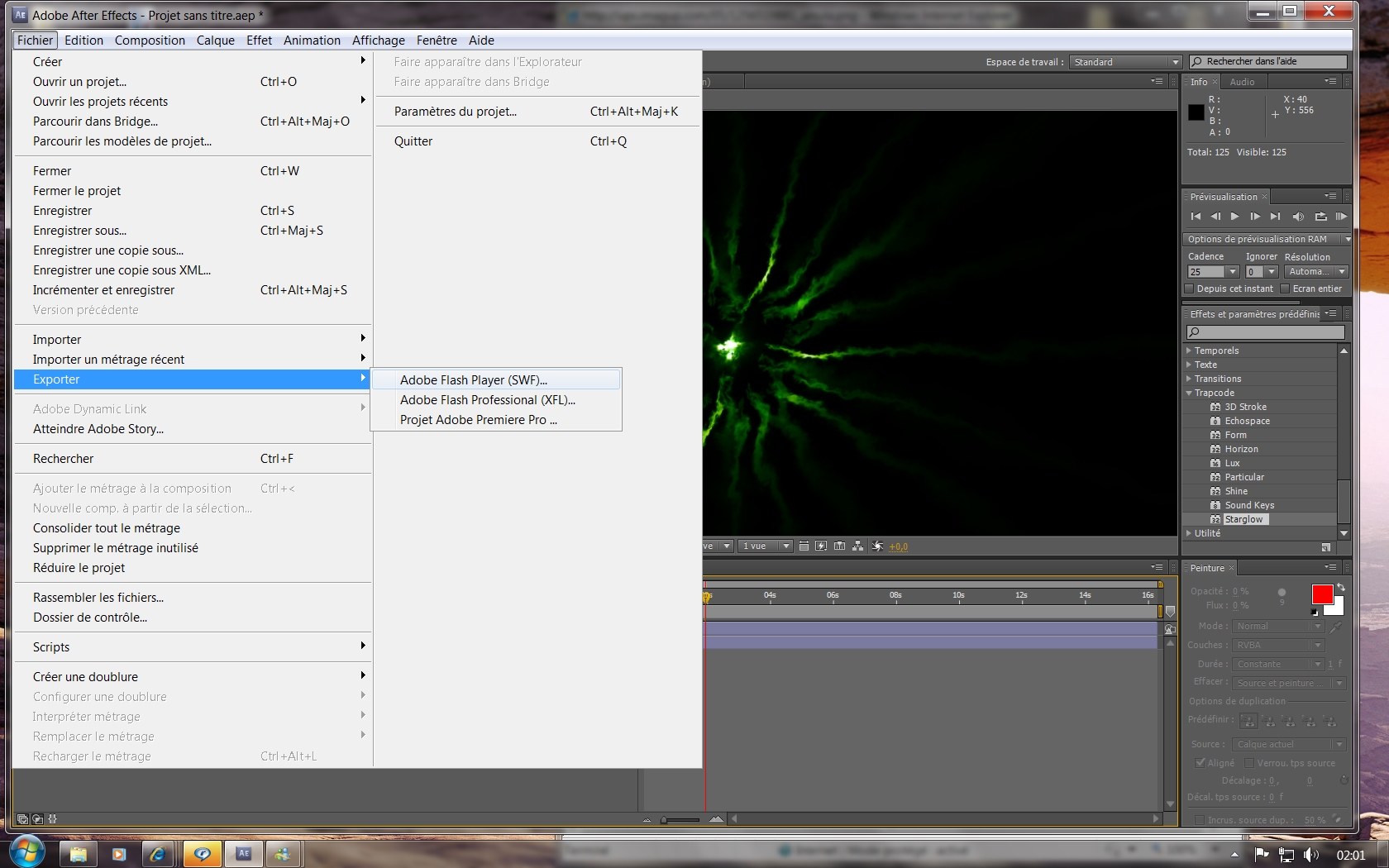Open Mode Normal dropdown in Peinture
The width and height of the screenshot is (1389, 868).
[1277, 627]
